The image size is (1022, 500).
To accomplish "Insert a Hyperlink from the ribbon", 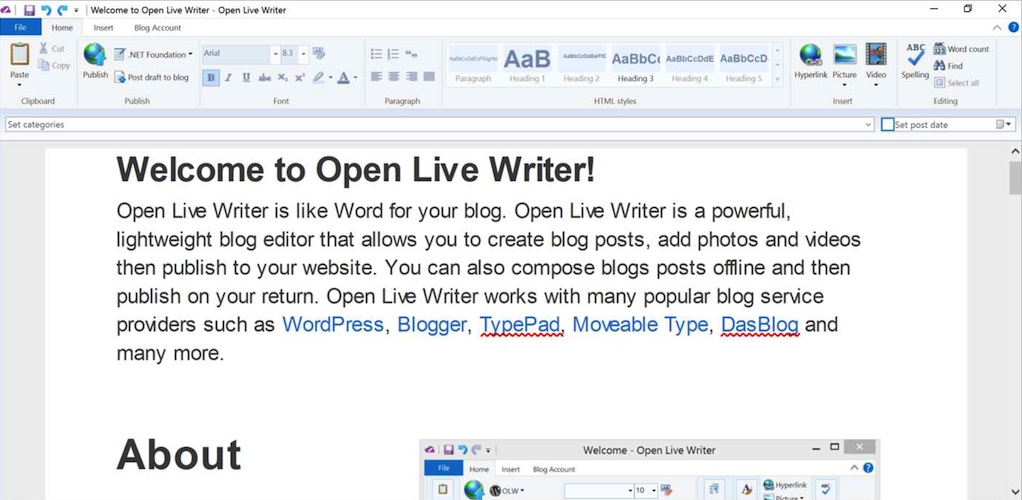I will pos(810,56).
